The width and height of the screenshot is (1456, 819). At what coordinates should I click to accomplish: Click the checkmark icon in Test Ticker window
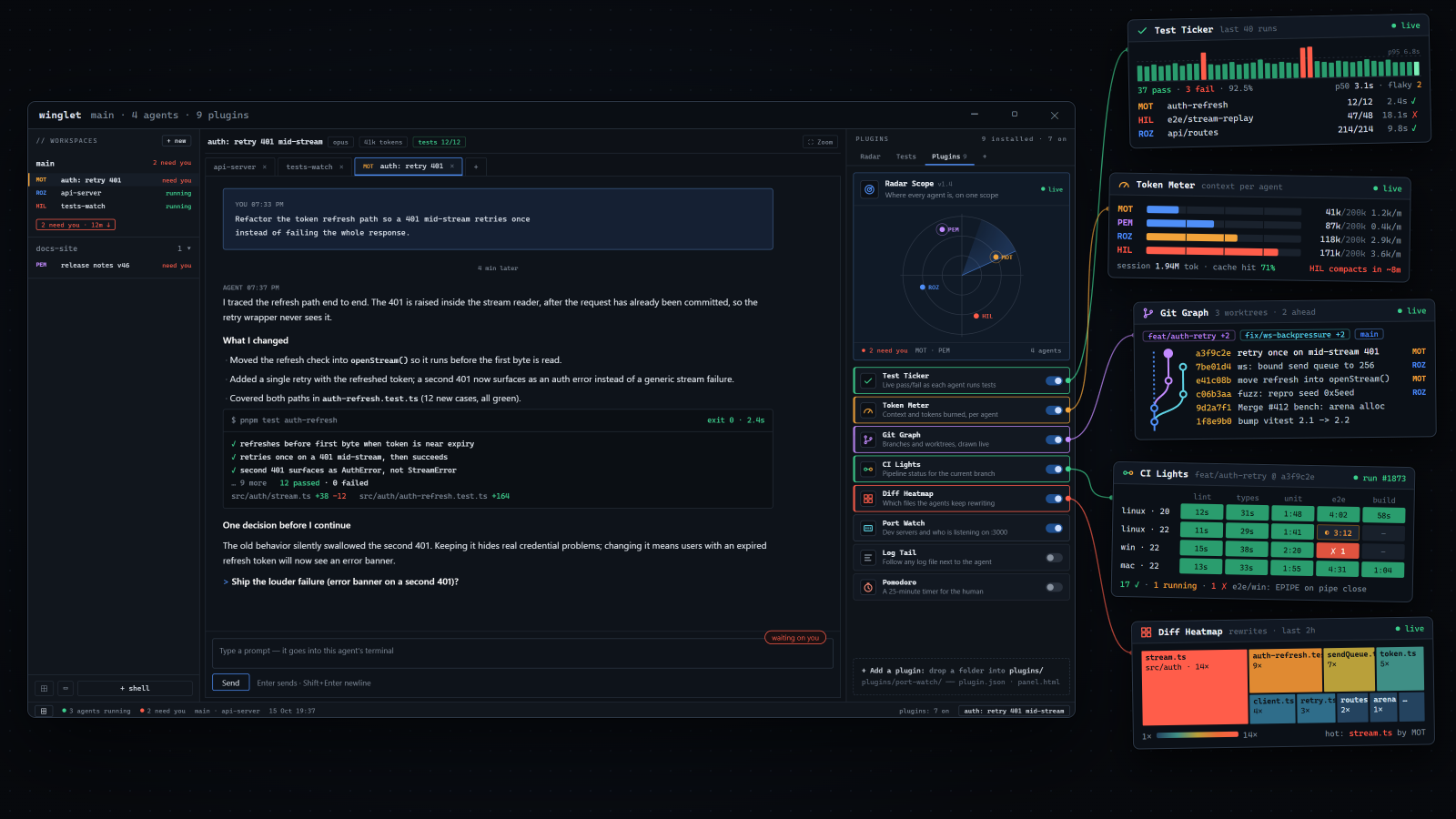pos(1142,30)
